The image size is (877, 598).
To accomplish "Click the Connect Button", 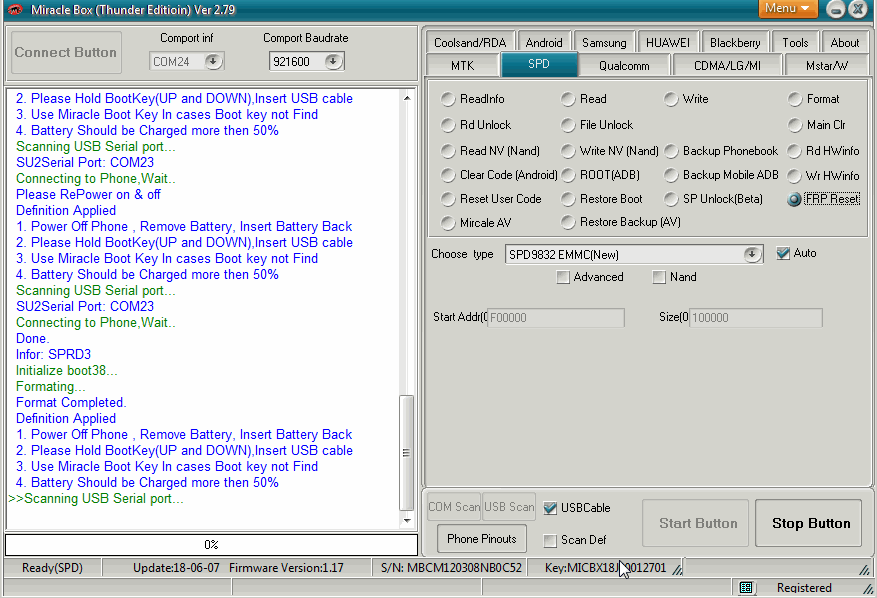I will click(x=66, y=53).
